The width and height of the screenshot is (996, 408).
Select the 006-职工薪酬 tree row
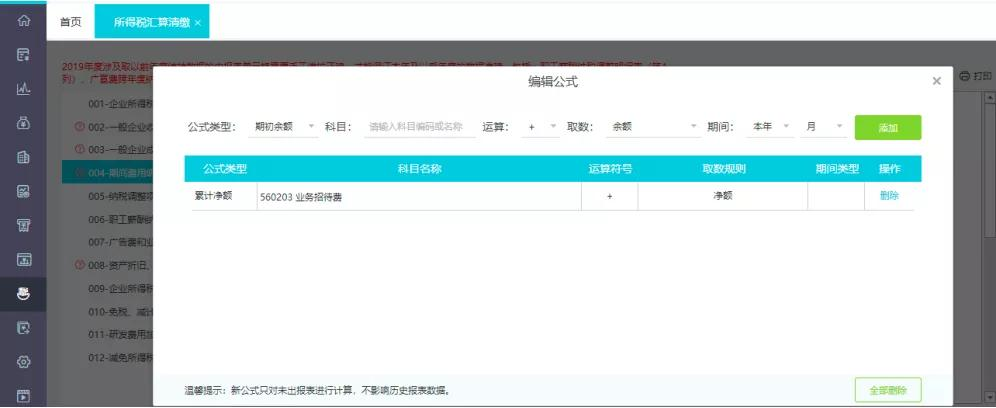click(x=108, y=219)
